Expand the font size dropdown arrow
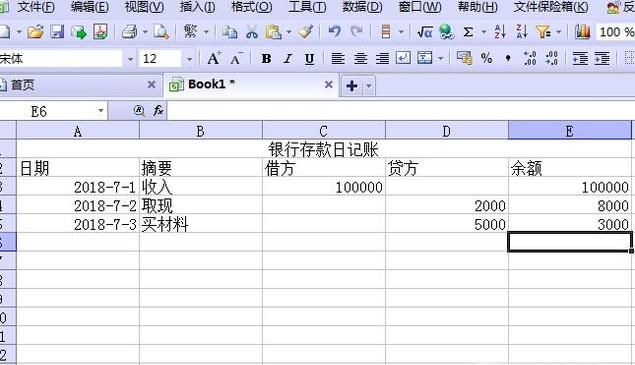 point(189,60)
